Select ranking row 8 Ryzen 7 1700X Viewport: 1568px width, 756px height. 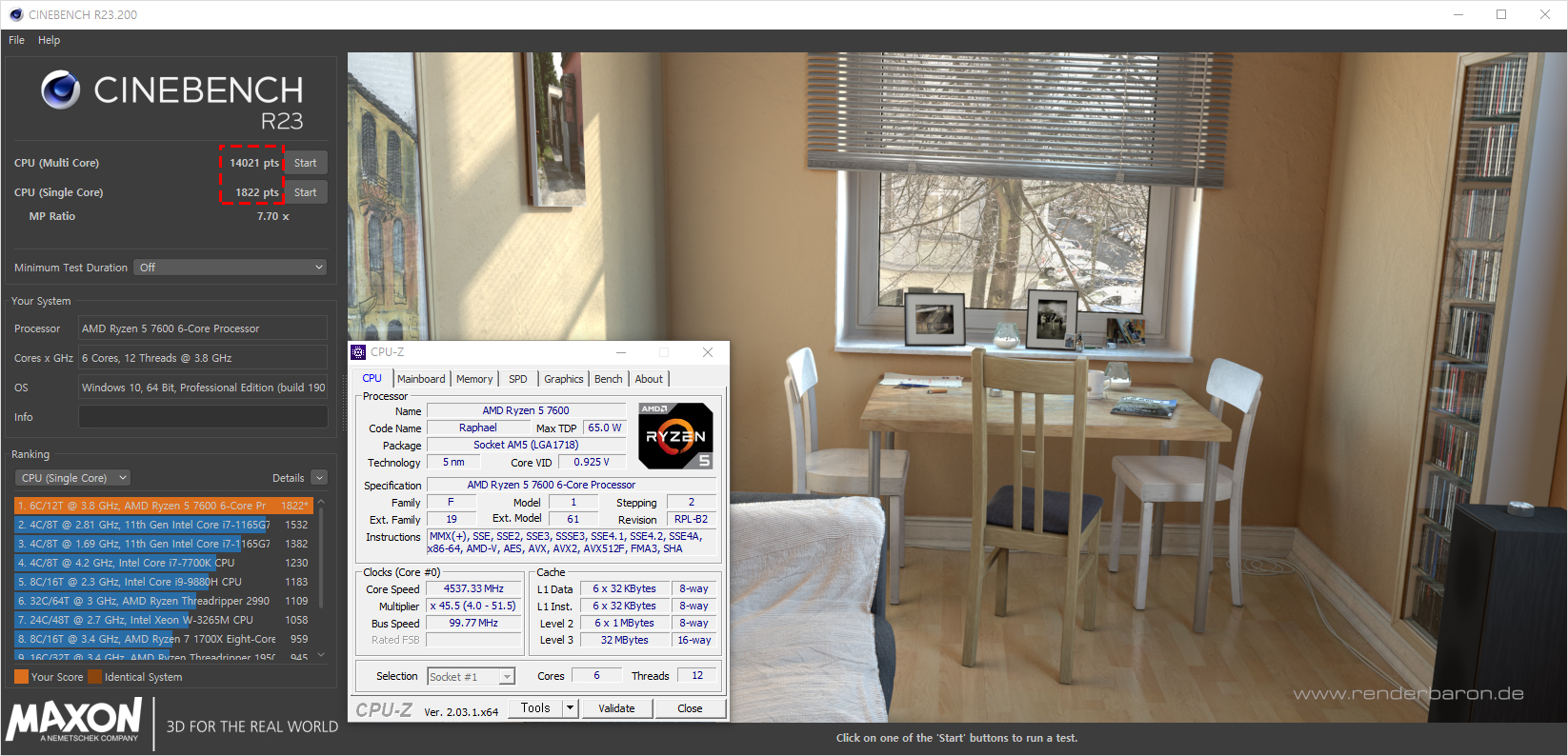(164, 639)
